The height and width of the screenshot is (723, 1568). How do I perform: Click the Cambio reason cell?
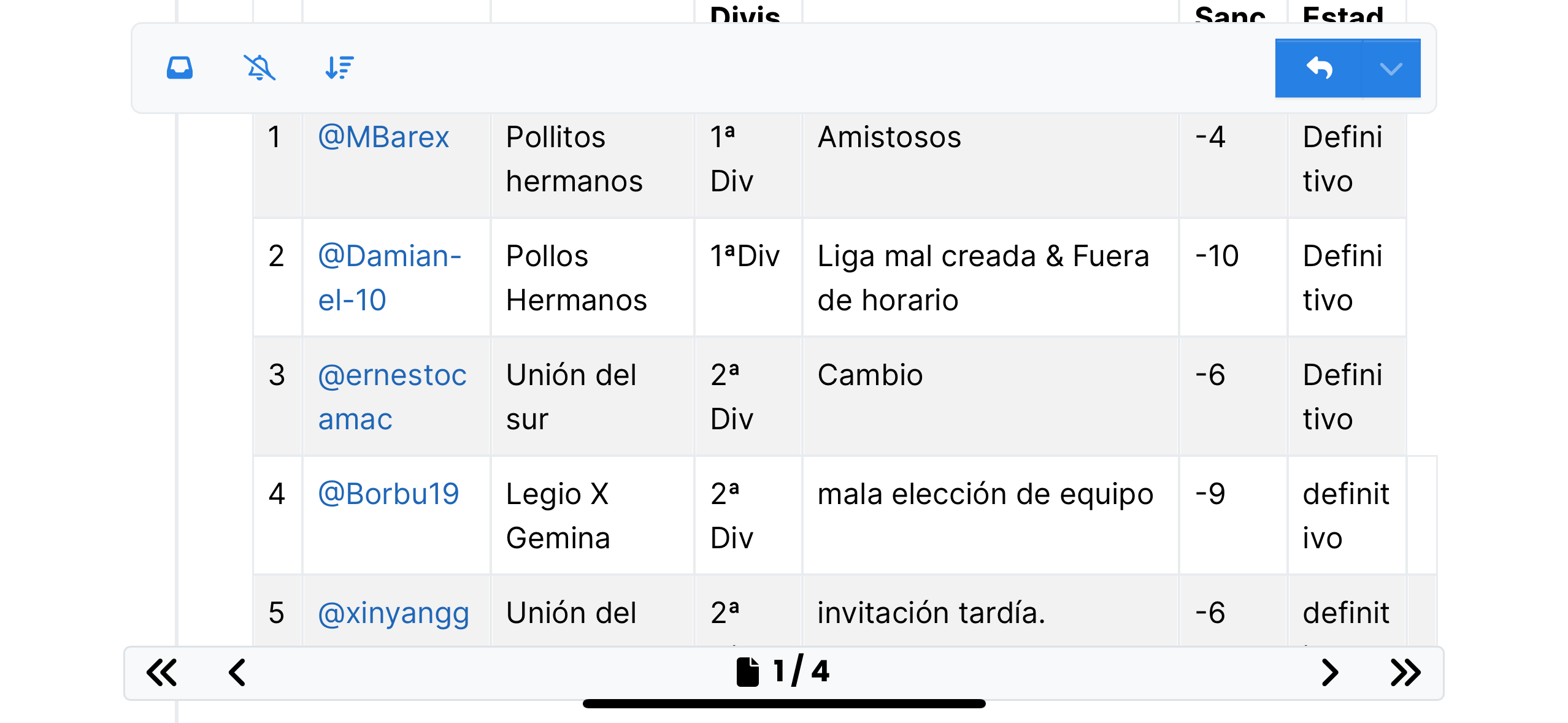coord(870,375)
